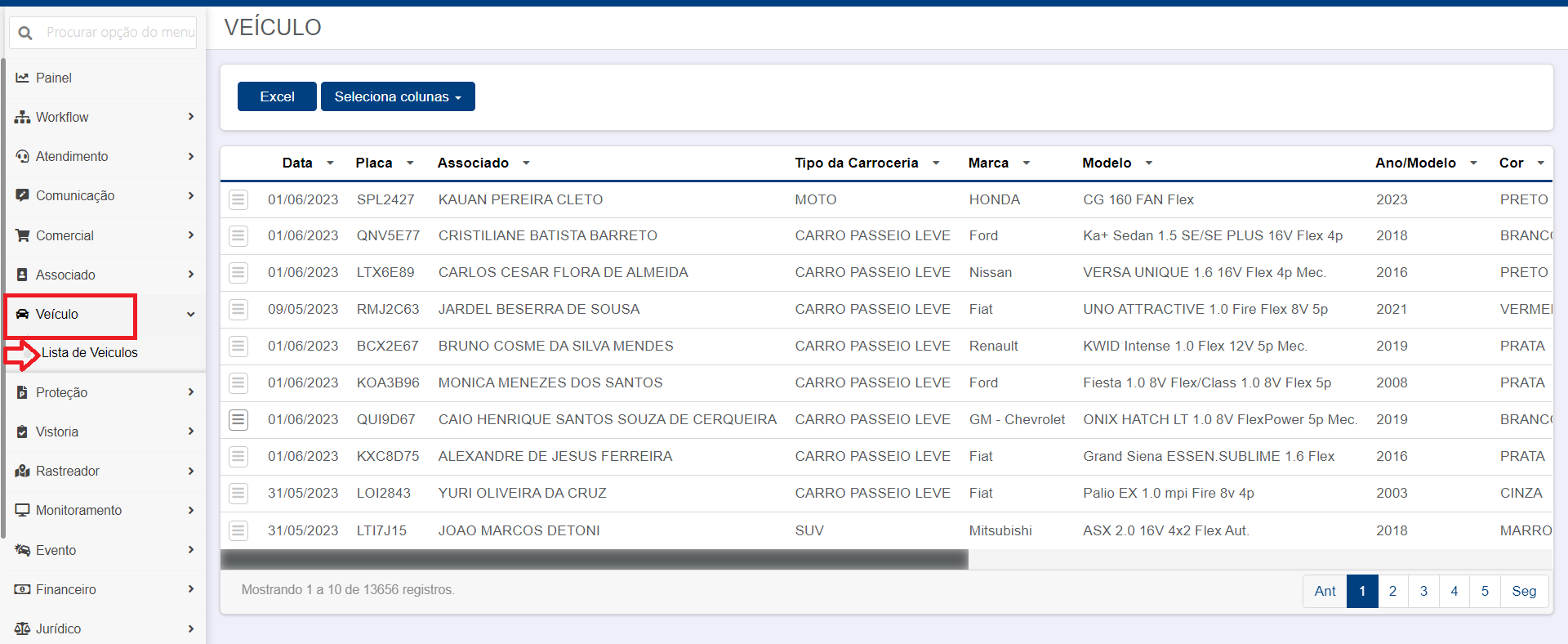This screenshot has height=644, width=1568.
Task: Open row details icon for plate BCX2E67
Action: click(238, 347)
